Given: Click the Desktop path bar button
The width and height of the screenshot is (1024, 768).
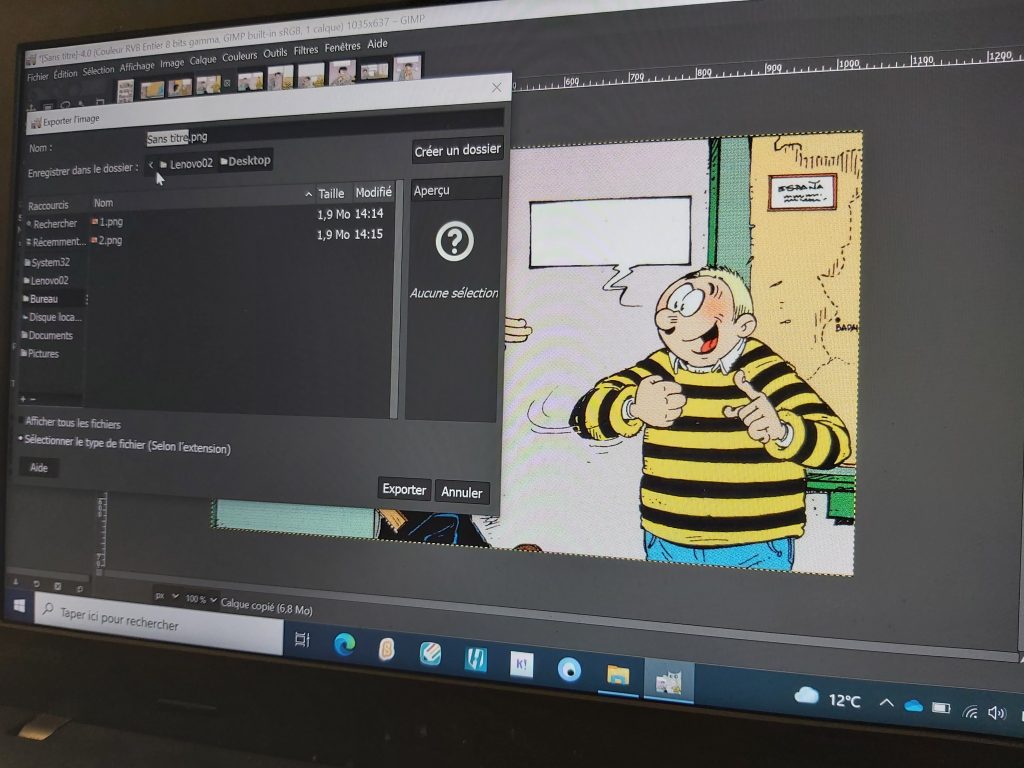Looking at the screenshot, I should (246, 161).
